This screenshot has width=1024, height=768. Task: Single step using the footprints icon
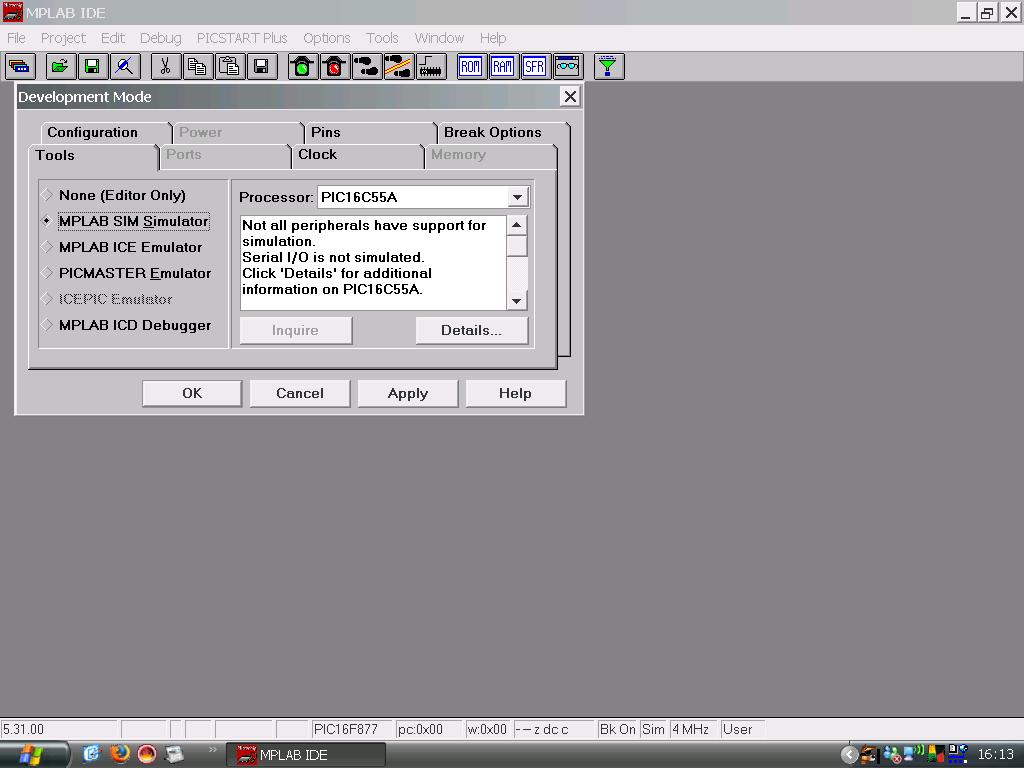coord(366,67)
